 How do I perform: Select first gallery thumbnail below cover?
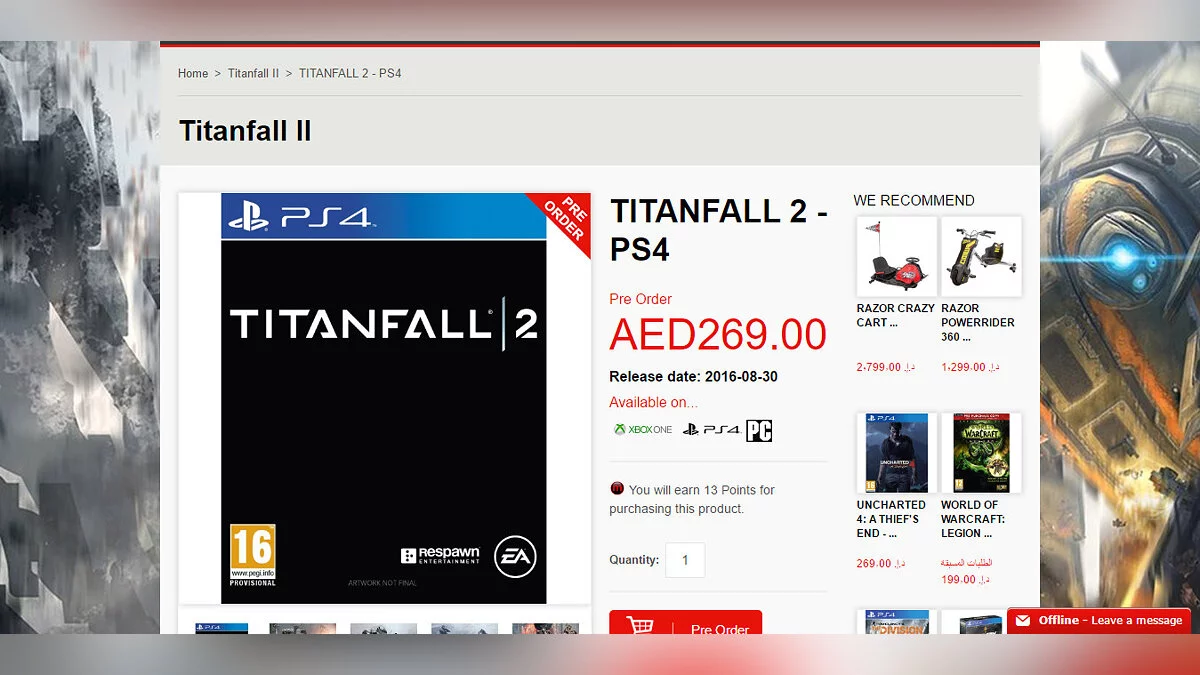(x=221, y=629)
